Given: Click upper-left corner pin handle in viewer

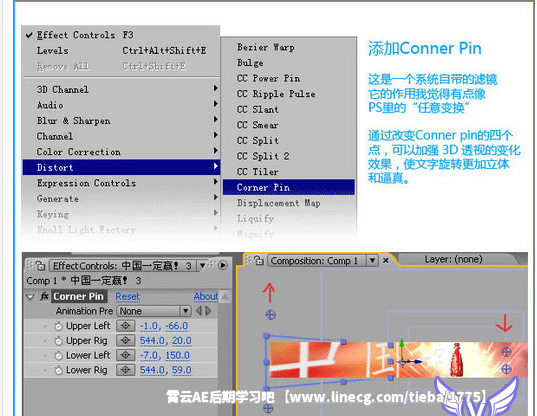Looking at the screenshot, I should tap(271, 315).
